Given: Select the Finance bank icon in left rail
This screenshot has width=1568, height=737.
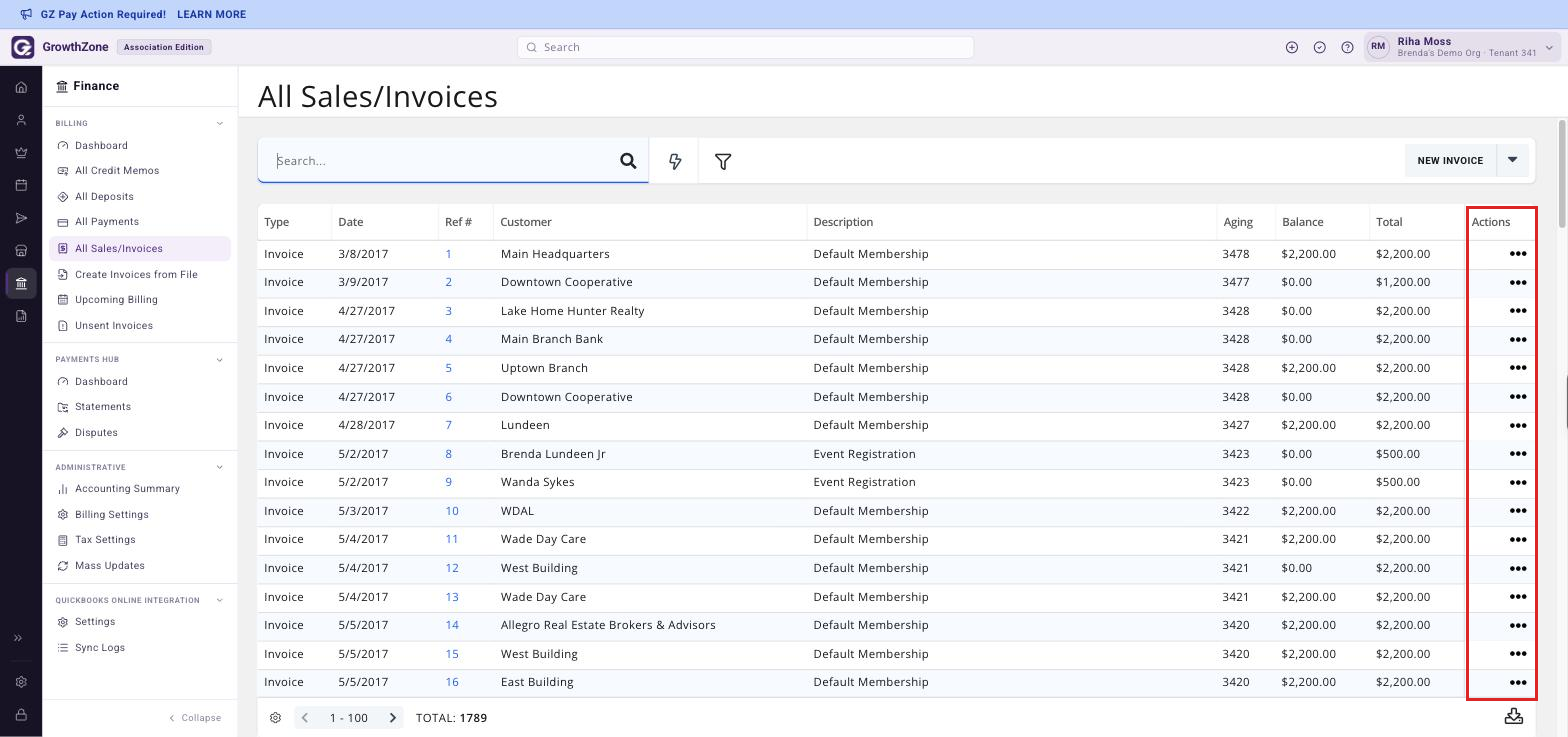Looking at the screenshot, I should [x=21, y=284].
